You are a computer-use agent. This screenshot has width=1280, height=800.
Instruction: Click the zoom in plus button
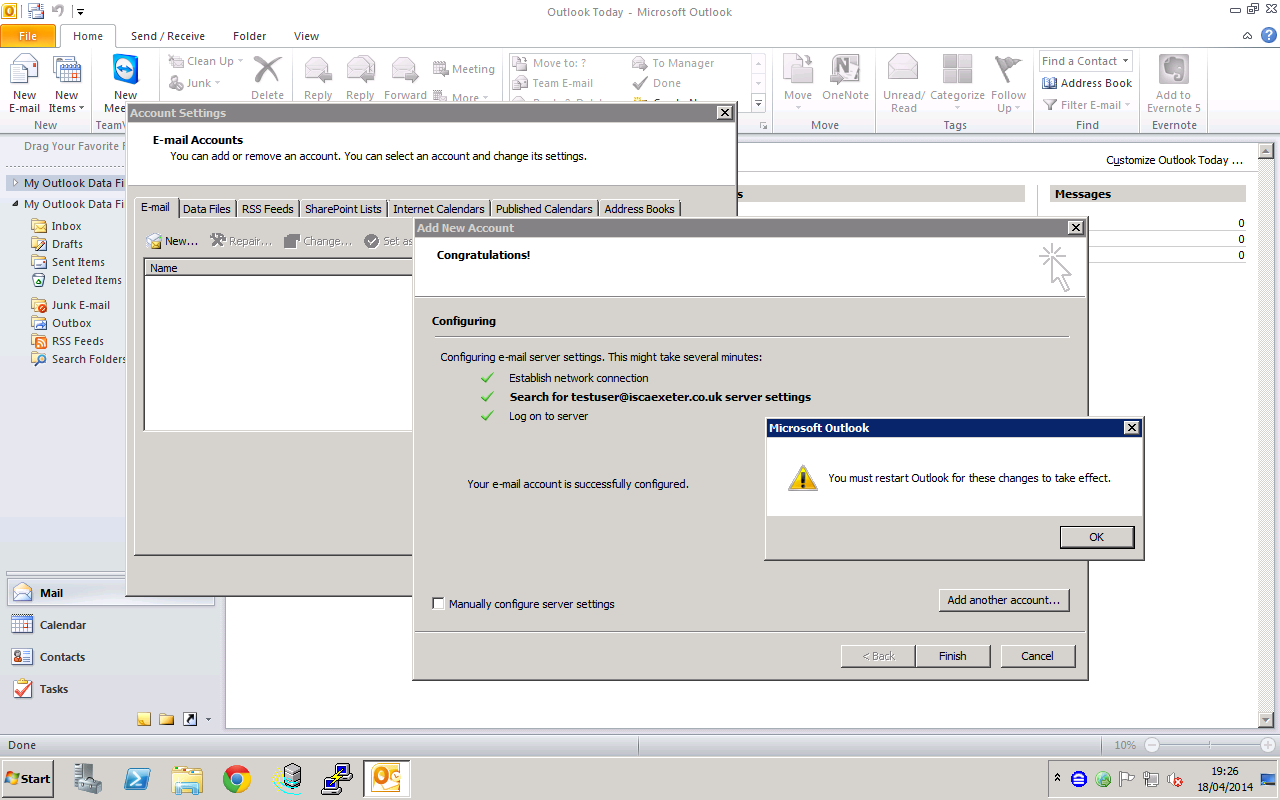point(1269,745)
